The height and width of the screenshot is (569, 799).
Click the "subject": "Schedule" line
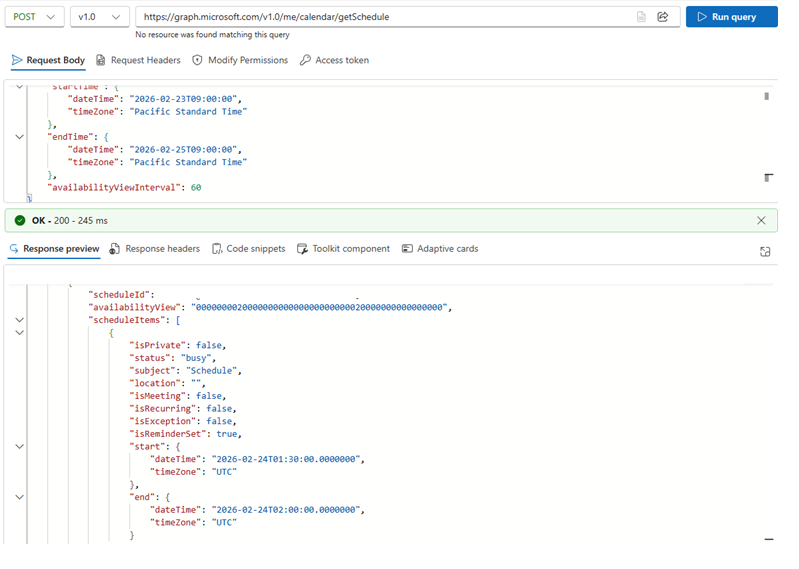(x=185, y=371)
